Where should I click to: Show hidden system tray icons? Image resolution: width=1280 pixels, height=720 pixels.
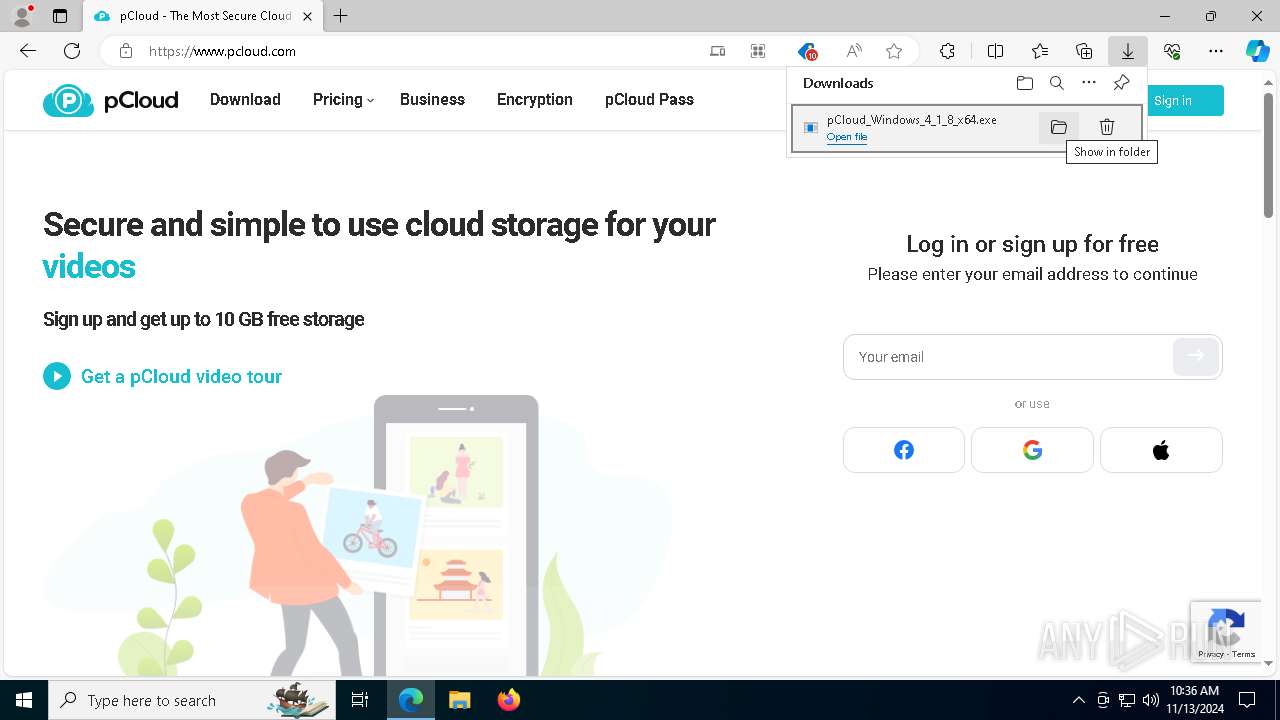1078,700
